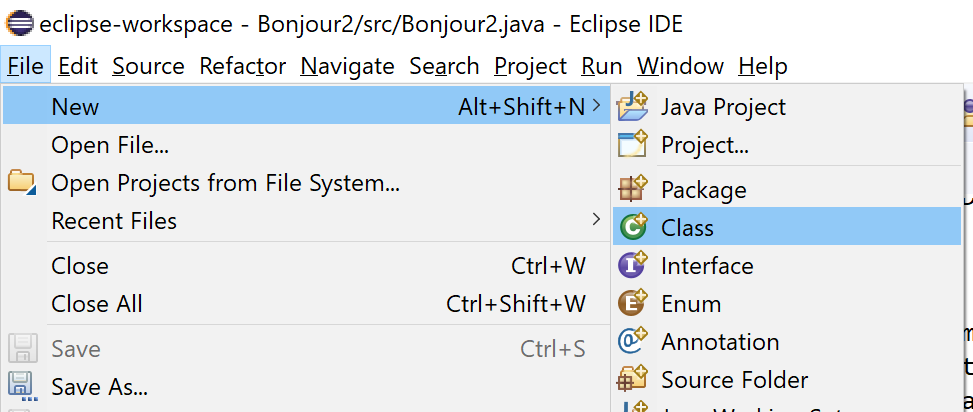Click the Source Folder icon

tap(633, 379)
